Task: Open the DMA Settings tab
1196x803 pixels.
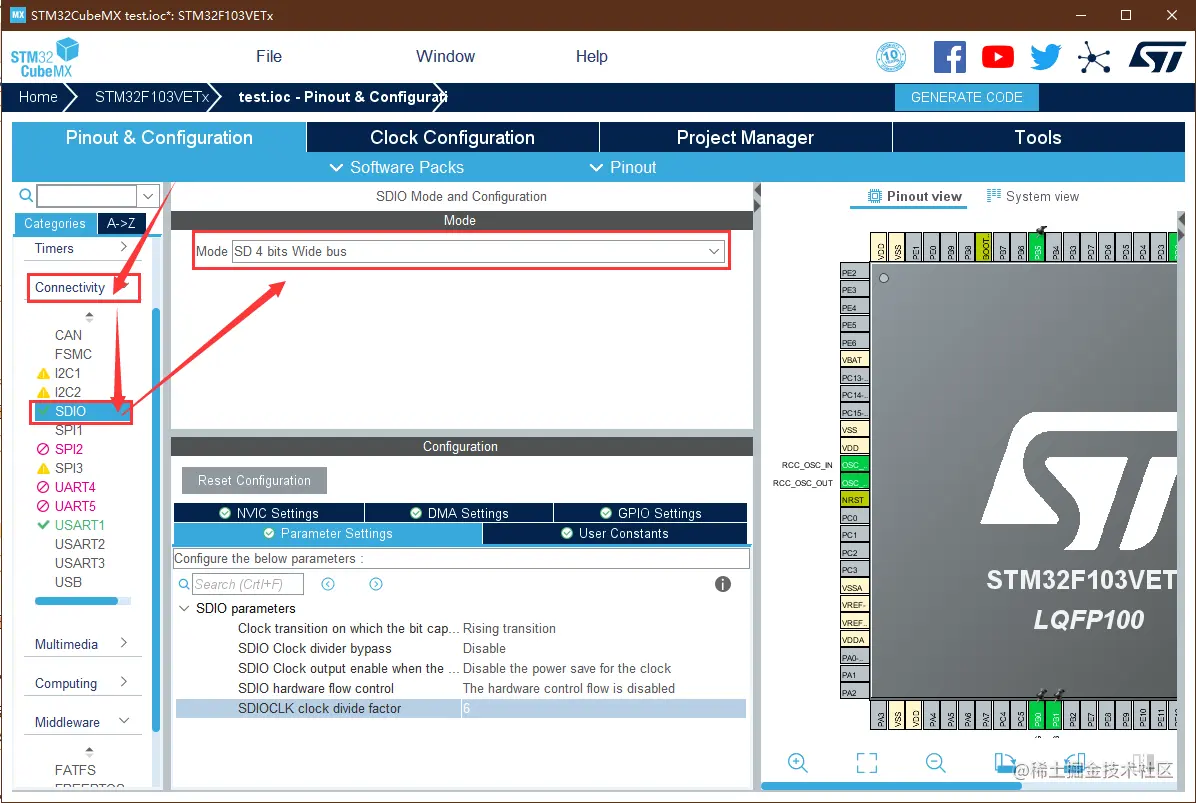Action: pyautogui.click(x=459, y=513)
